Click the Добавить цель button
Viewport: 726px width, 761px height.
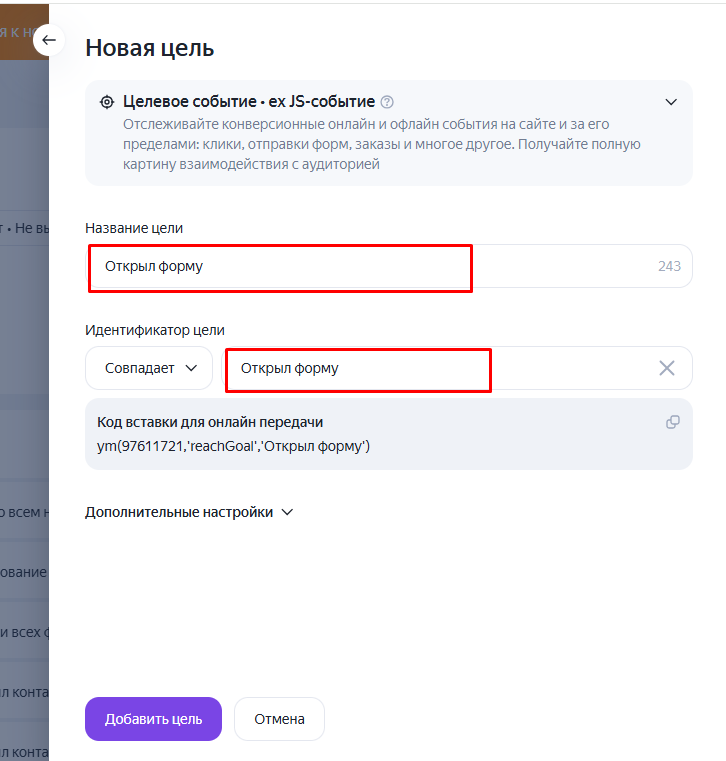pyautogui.click(x=153, y=719)
